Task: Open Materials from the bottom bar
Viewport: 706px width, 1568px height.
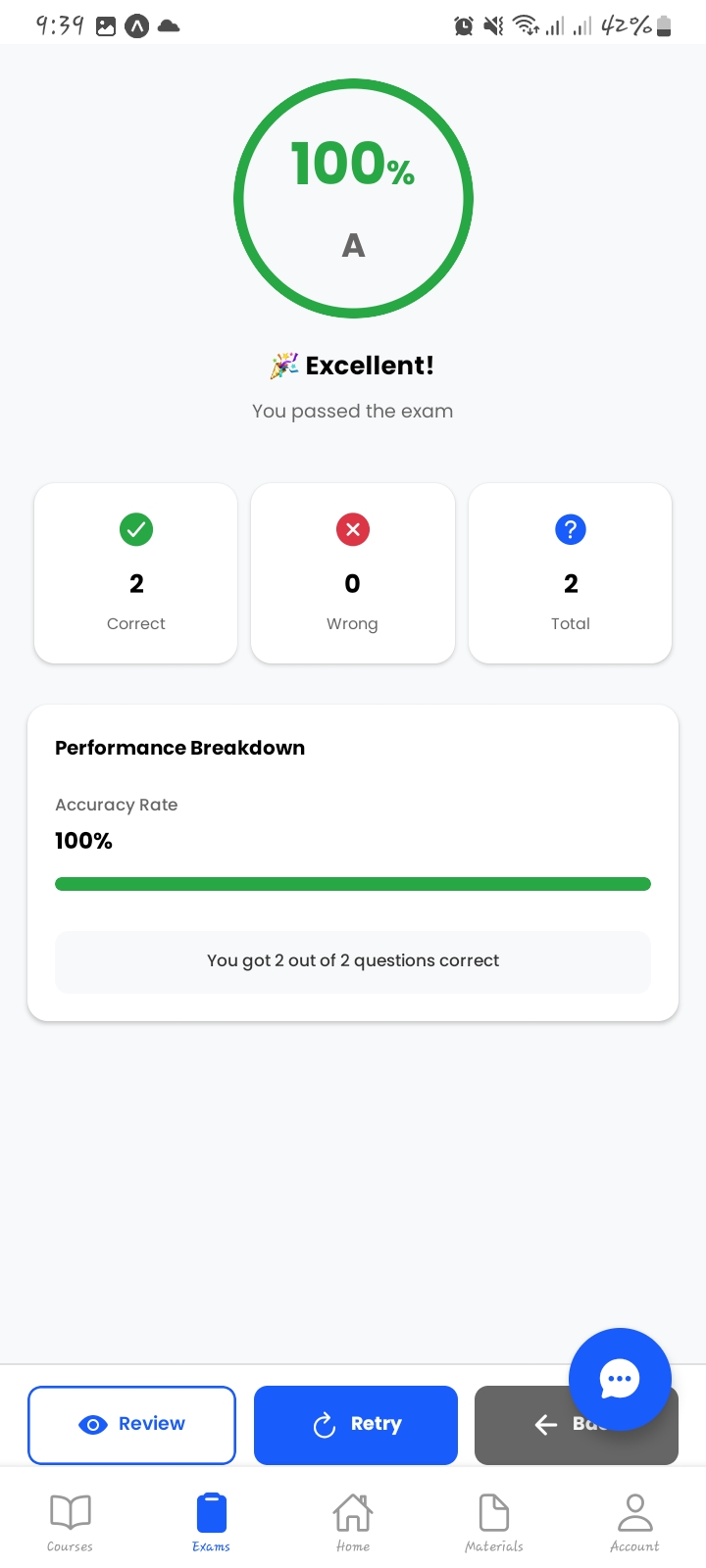Action: pos(494,1512)
